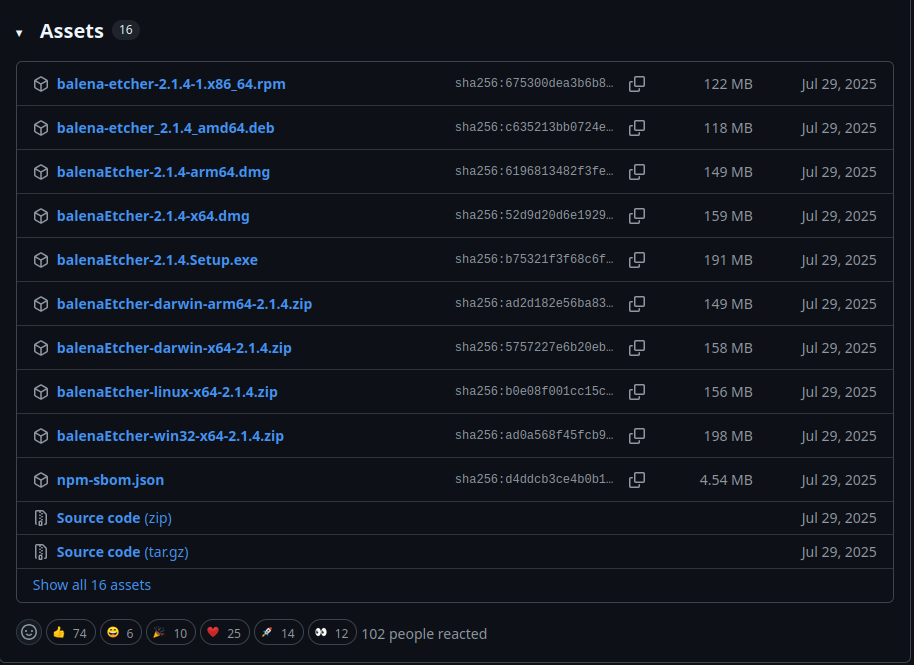Copy the sha256 checksum for balena-etcher-2.1.4-1.x86_64.rpm
The image size is (914, 665).
(x=637, y=84)
